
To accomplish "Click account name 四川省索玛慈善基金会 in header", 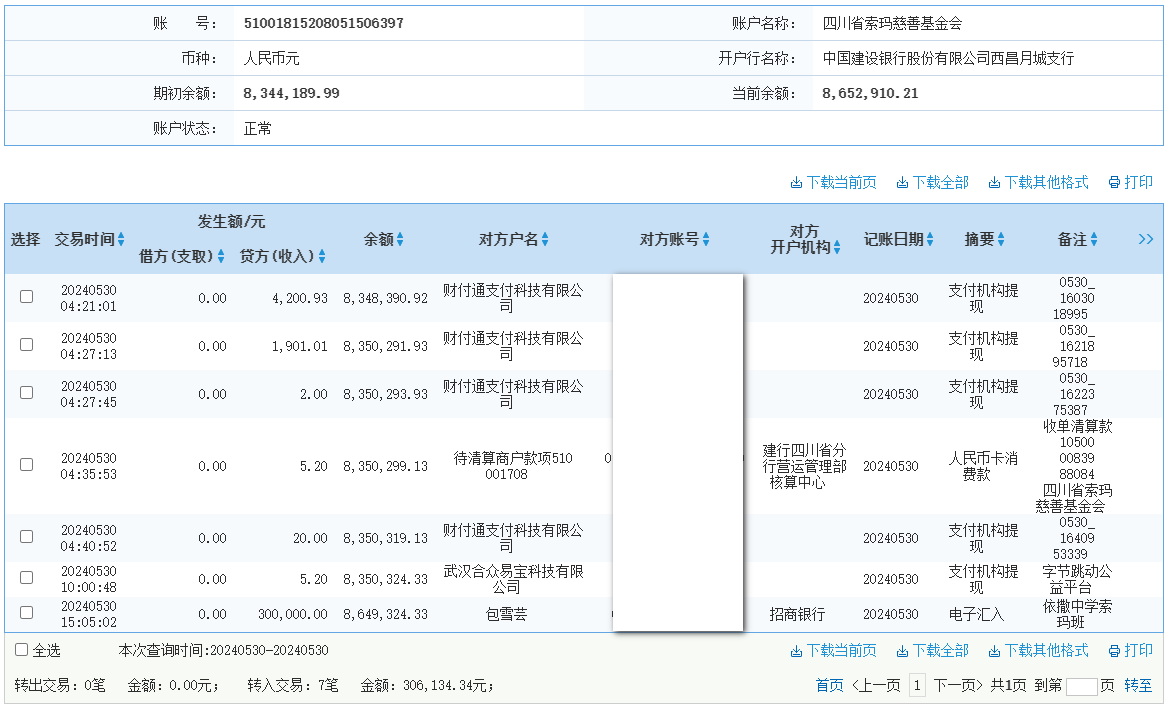I will [892, 23].
